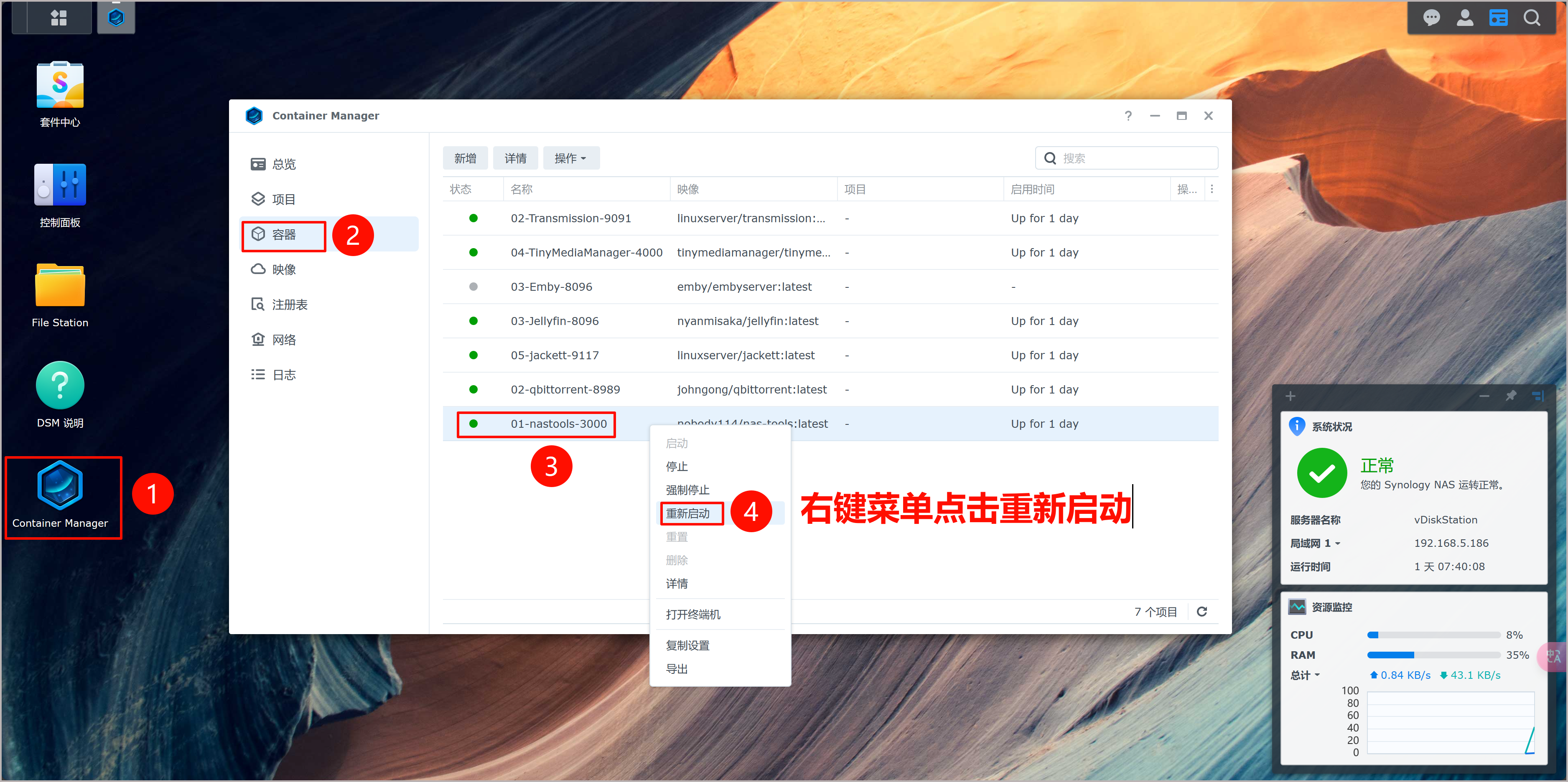1568x782 pixels.
Task: Click the refresh icon in the container list footer
Action: click(1201, 612)
